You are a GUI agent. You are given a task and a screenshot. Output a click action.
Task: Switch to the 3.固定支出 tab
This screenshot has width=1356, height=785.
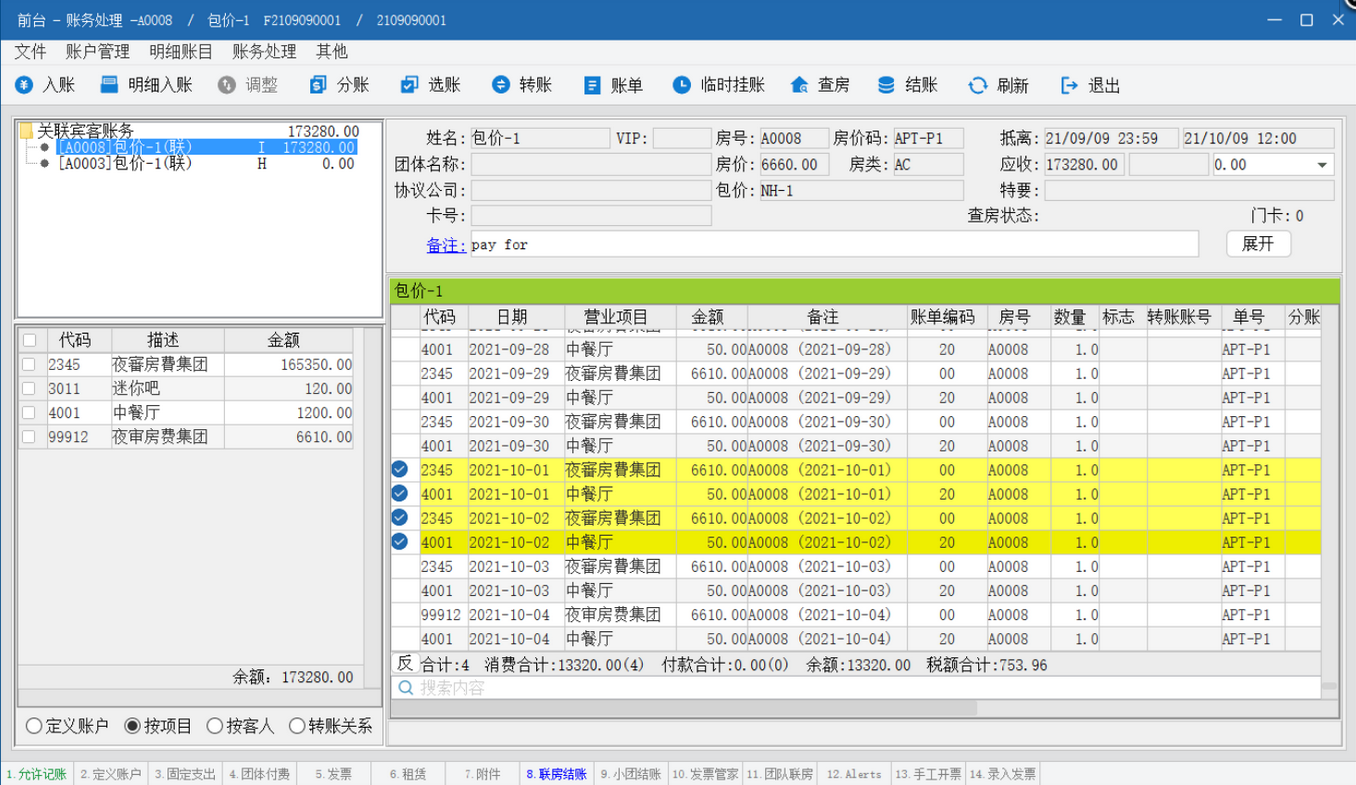[x=186, y=774]
